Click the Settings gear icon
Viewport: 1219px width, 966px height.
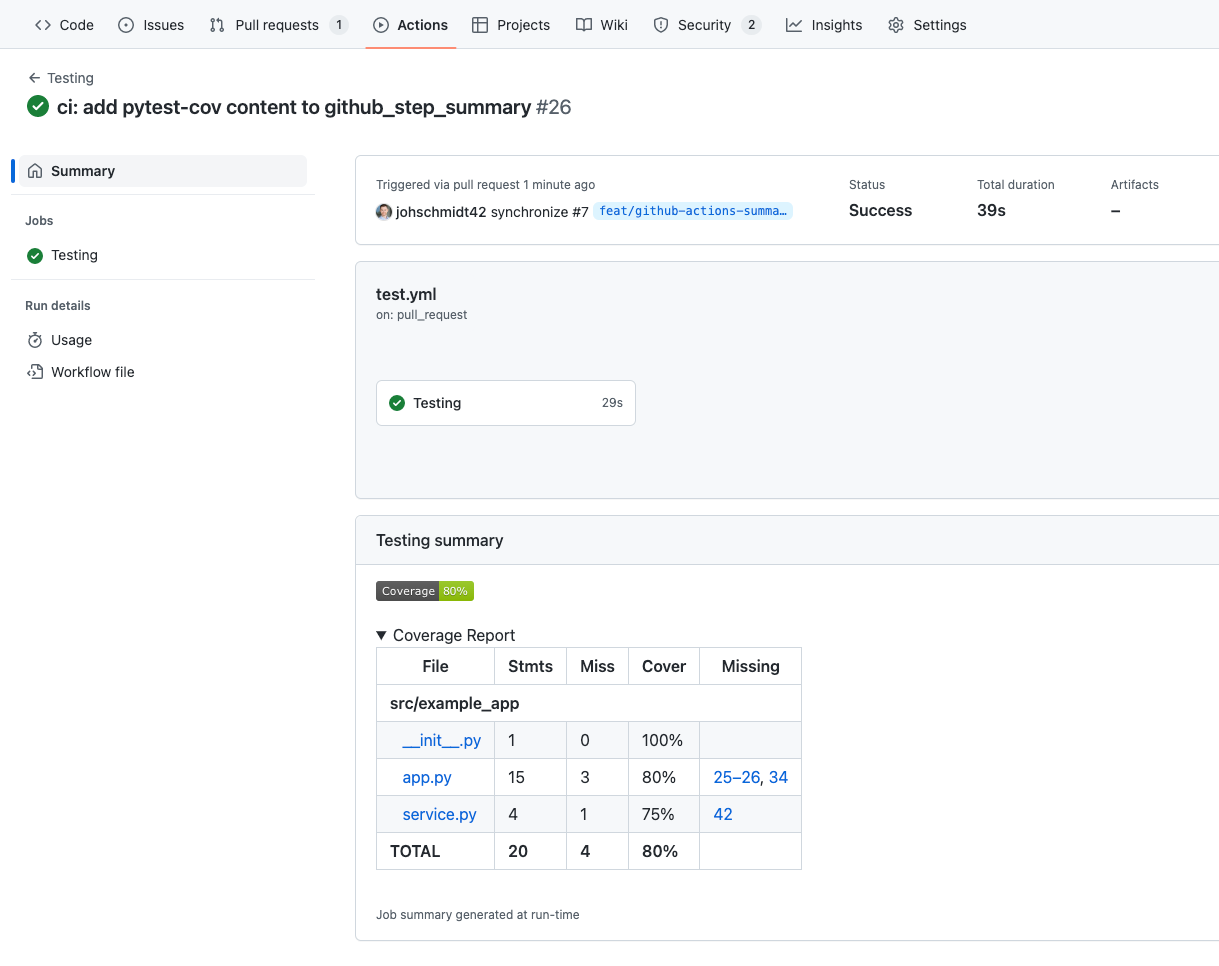pyautogui.click(x=896, y=25)
